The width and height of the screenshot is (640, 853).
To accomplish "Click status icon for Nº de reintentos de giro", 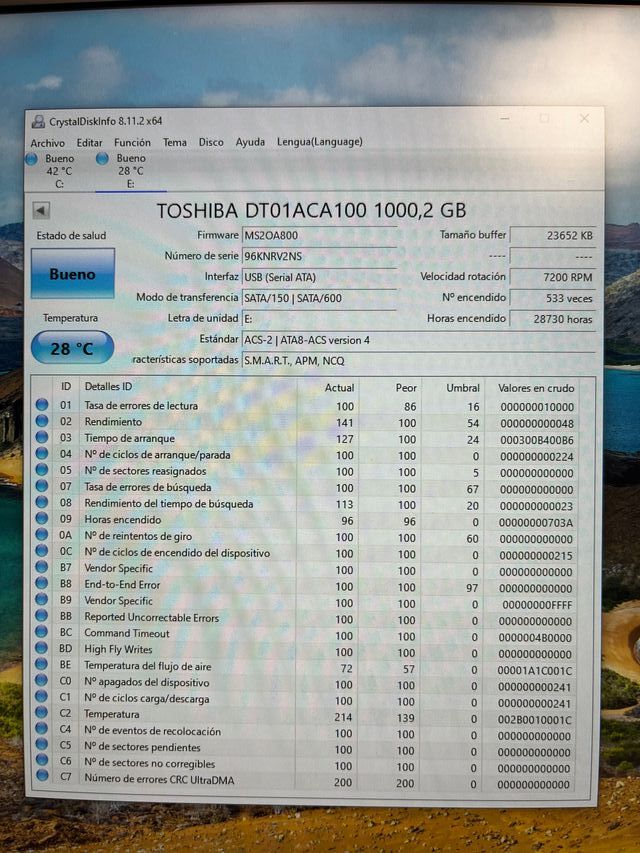I will click(x=42, y=535).
